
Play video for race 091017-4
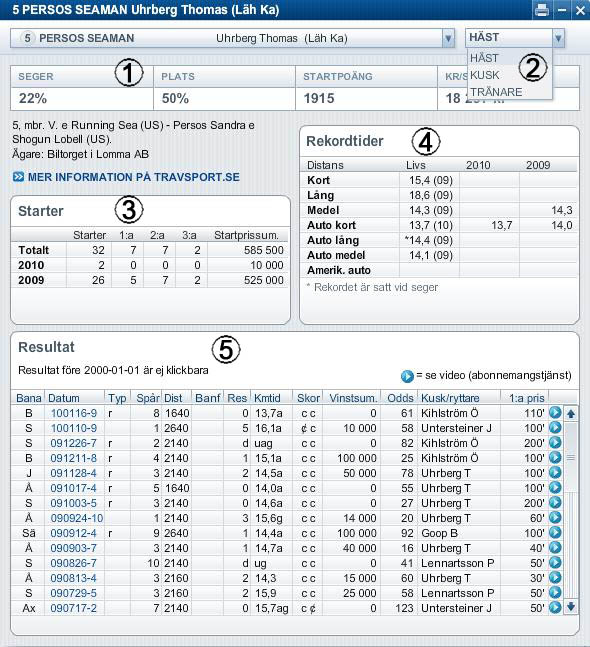click(555, 487)
